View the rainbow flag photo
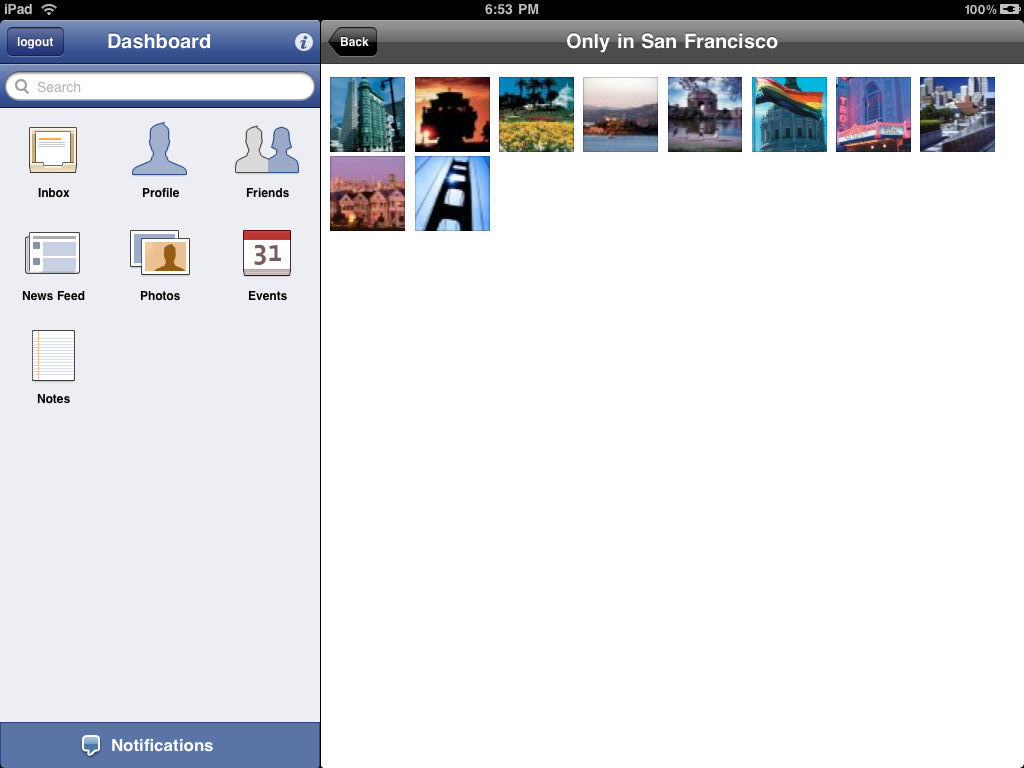This screenshot has height=768, width=1024. tap(789, 114)
